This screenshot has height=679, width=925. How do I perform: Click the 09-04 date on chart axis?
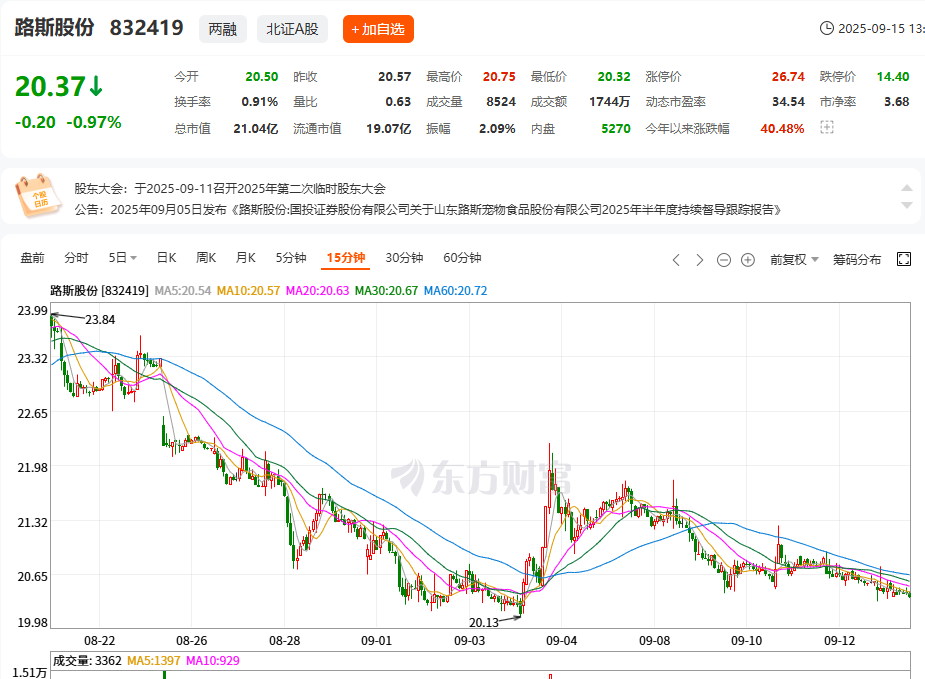point(561,641)
